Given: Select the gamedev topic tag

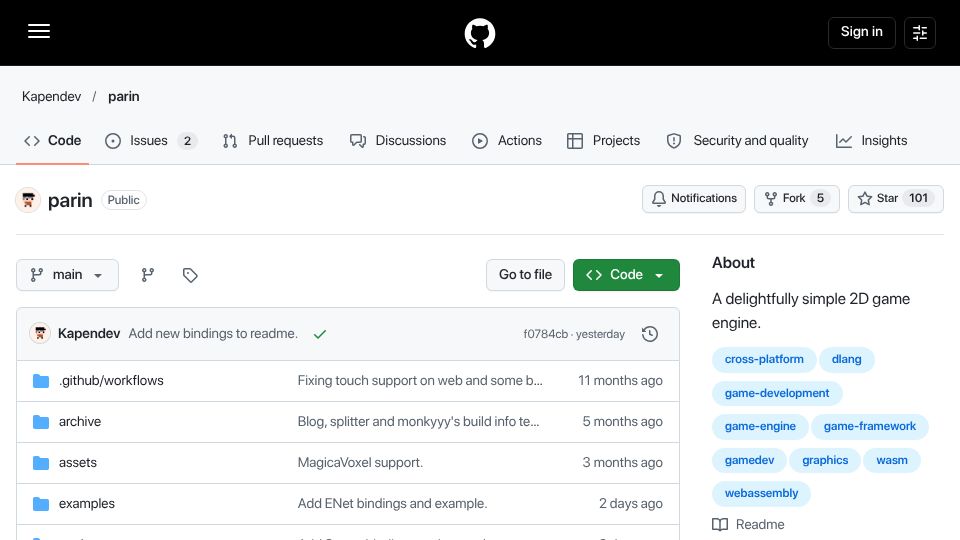Looking at the screenshot, I should click(x=749, y=460).
